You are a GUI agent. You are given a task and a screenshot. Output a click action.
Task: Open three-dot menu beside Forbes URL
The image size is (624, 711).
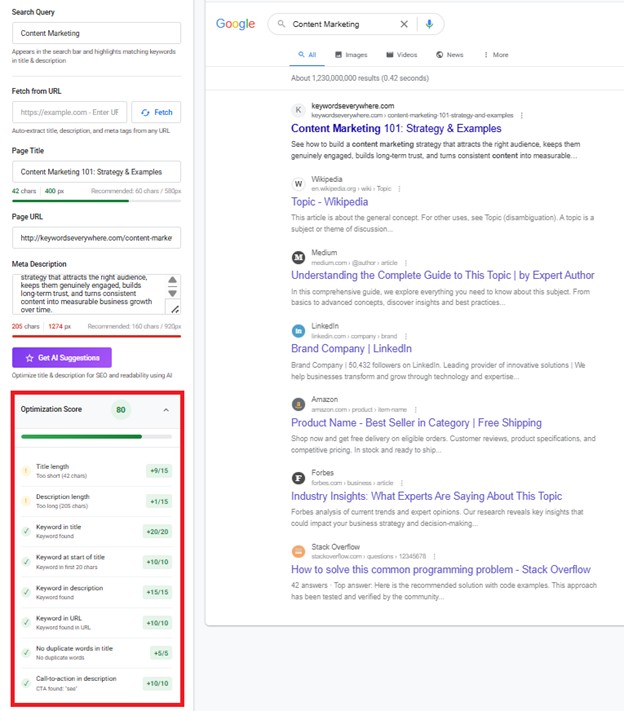click(402, 483)
